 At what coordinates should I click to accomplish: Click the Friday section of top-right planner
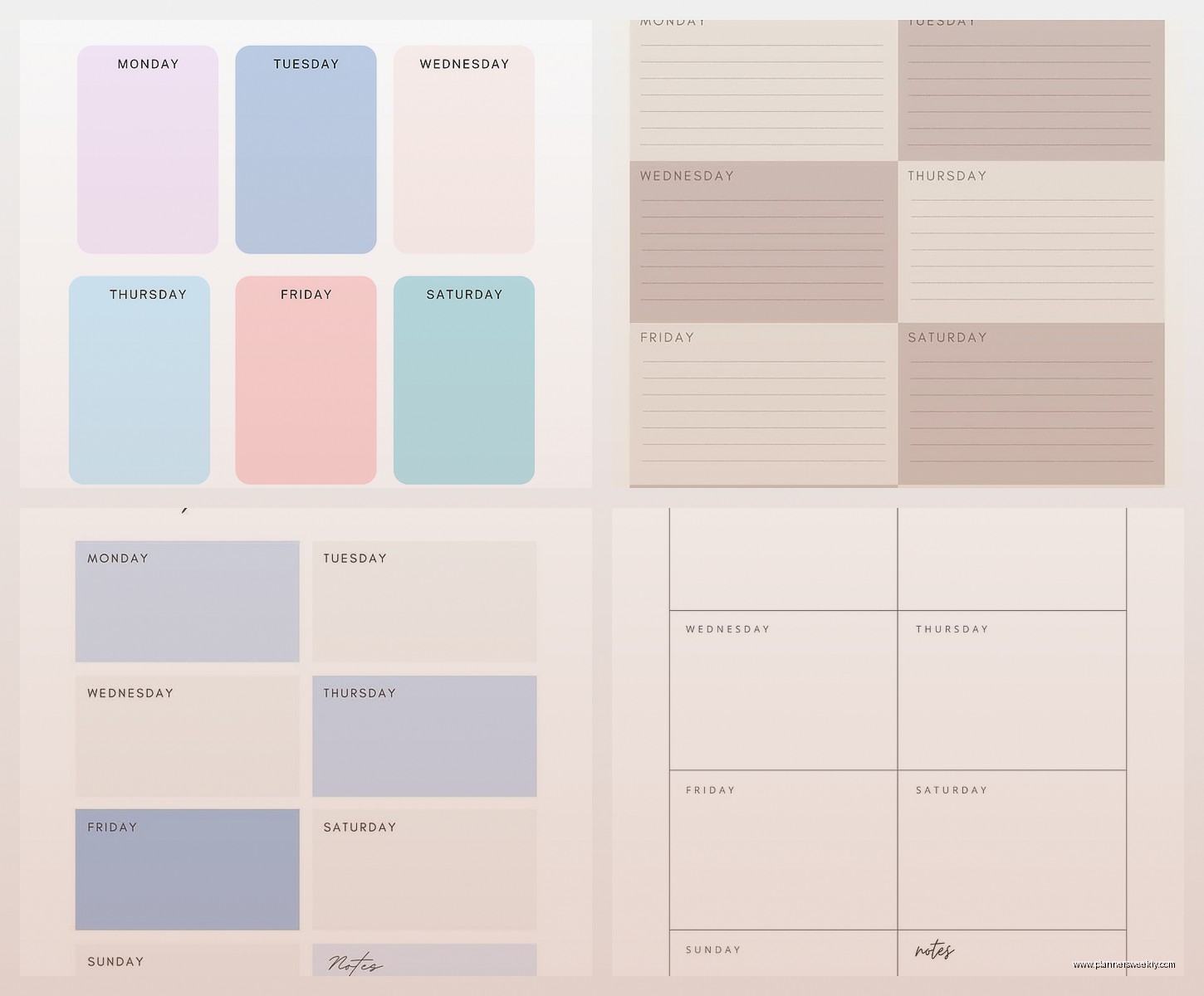[x=760, y=407]
